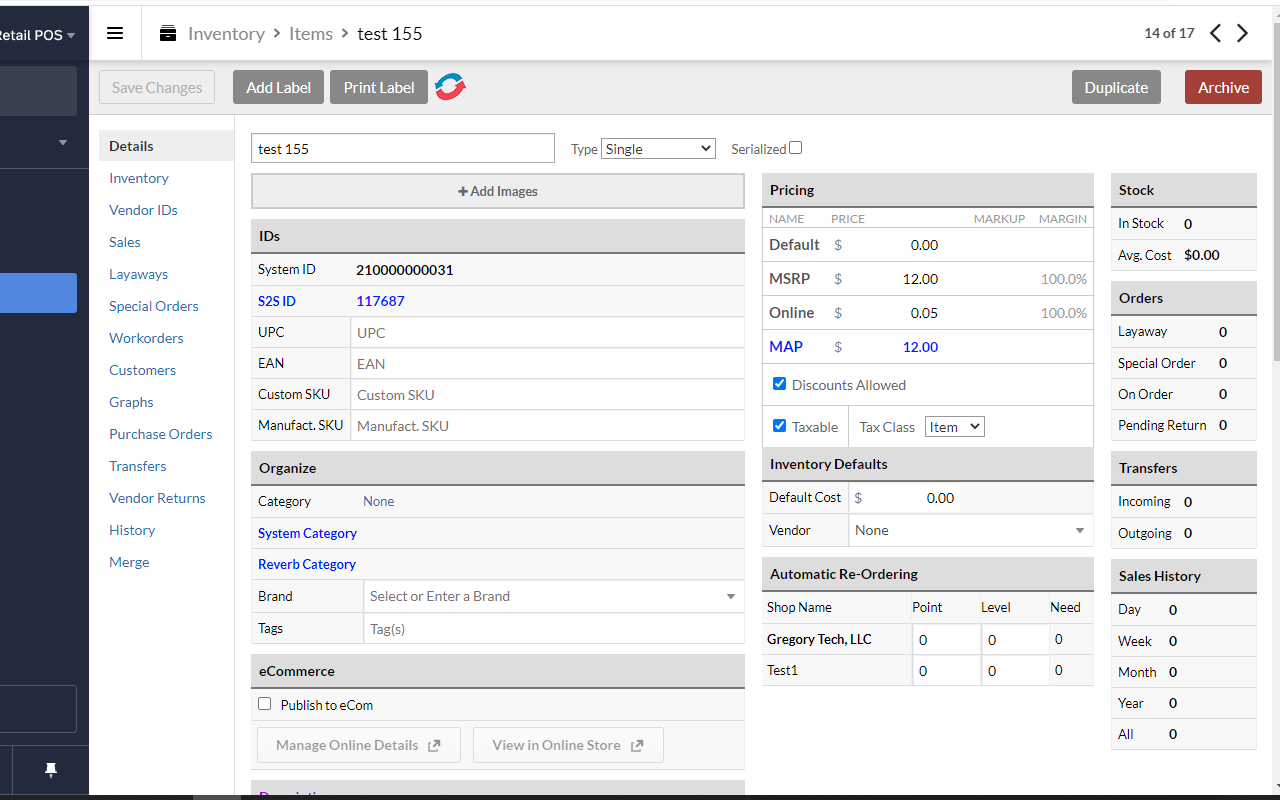Click the sync icon next to Print Label
1280x800 pixels.
pos(449,87)
